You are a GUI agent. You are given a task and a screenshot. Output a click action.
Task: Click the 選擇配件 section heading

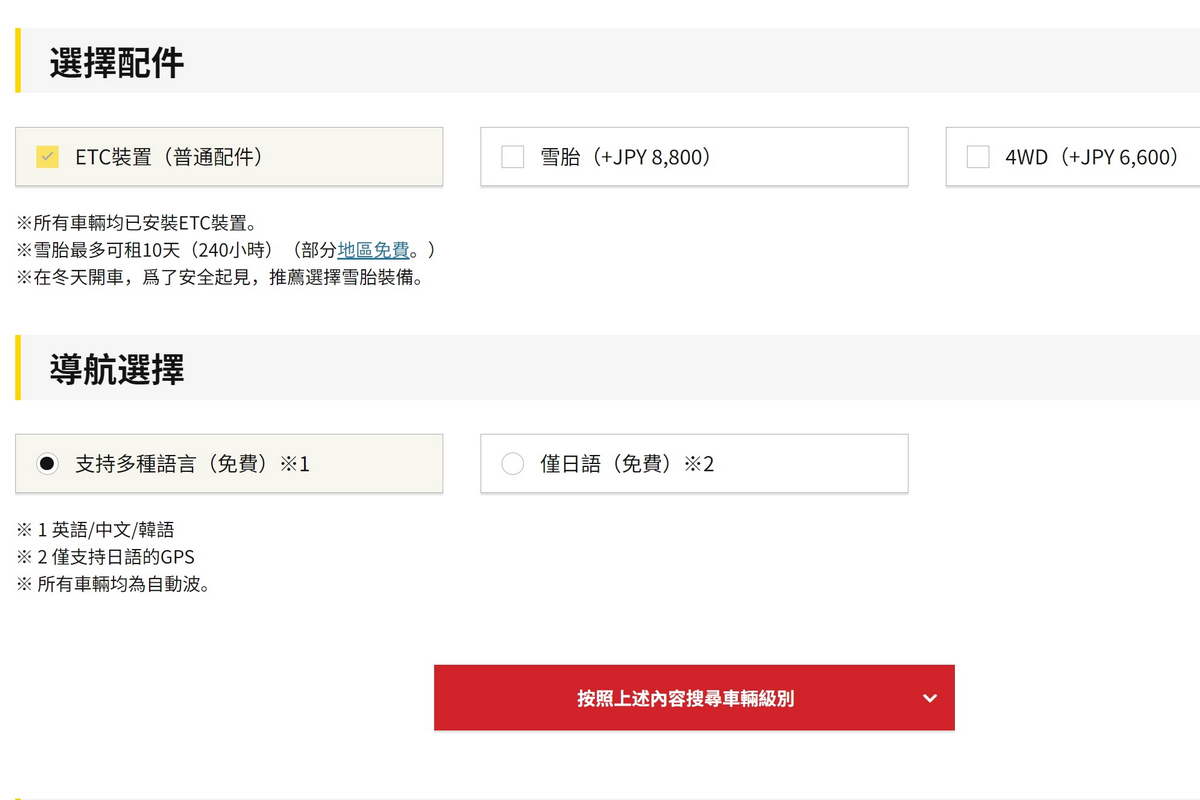117,63
